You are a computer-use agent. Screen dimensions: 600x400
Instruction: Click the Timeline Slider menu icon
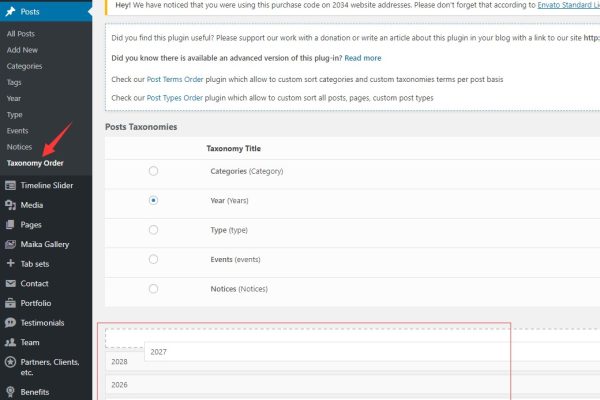[x=10, y=185]
